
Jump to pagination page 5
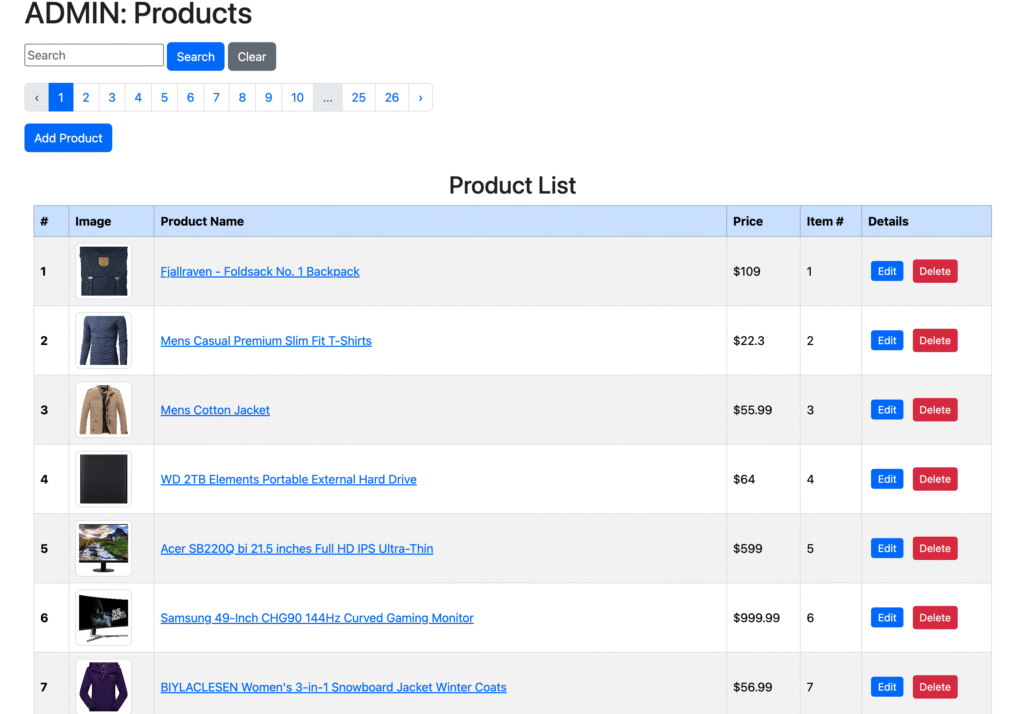click(x=164, y=98)
